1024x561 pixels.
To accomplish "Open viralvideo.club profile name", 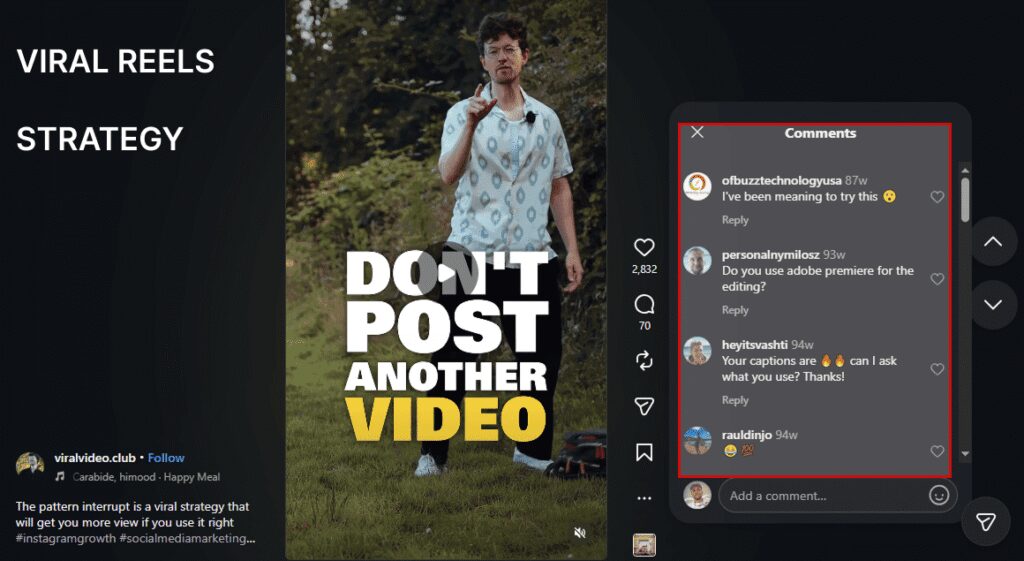I will click(95, 458).
